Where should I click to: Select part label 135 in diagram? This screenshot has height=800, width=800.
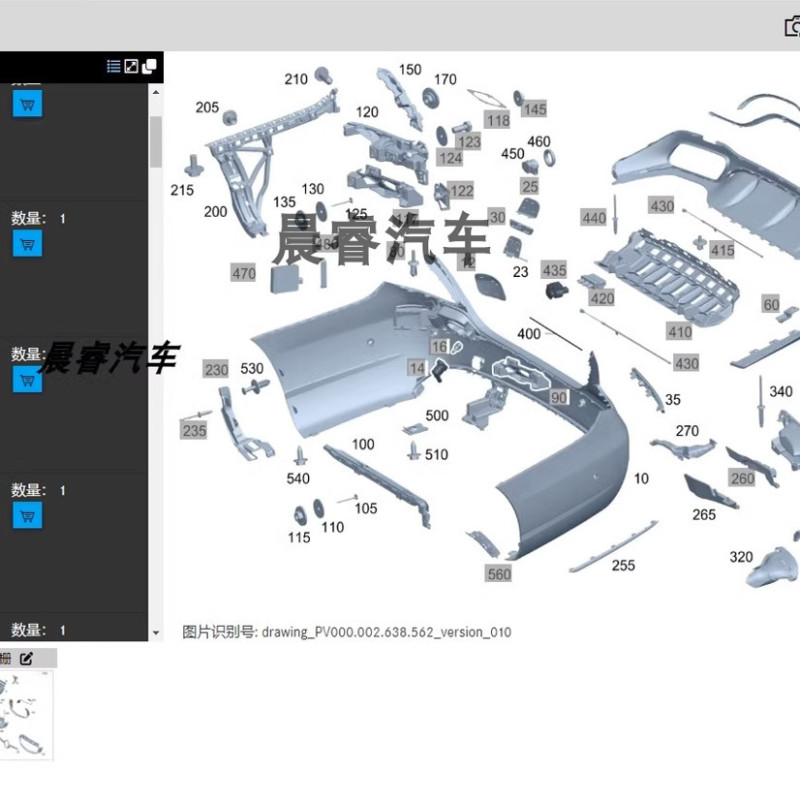[285, 202]
